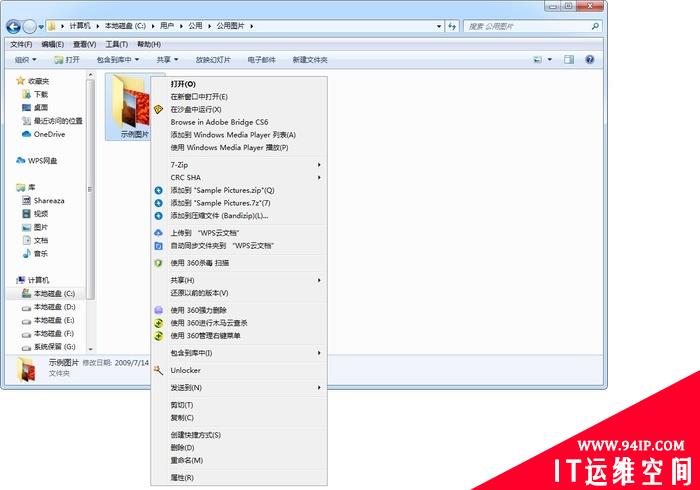Expand 包含到库中(I) submenu

click(239, 353)
